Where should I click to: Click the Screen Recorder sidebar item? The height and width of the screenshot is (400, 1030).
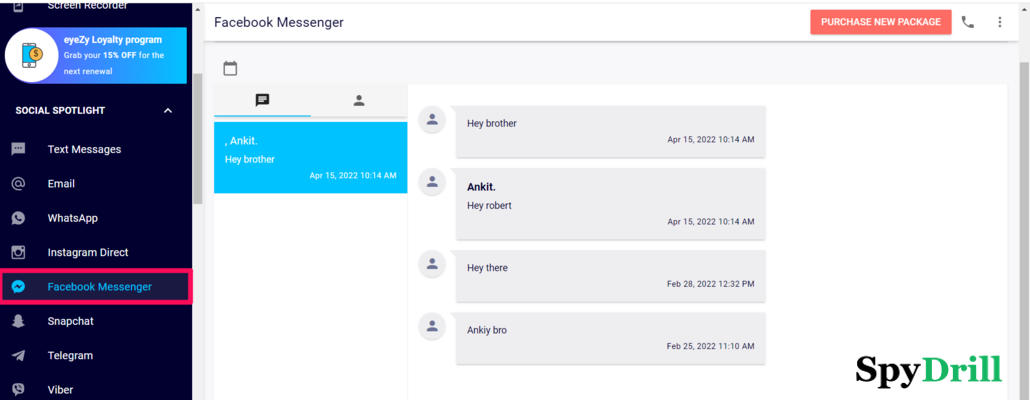coord(87,6)
